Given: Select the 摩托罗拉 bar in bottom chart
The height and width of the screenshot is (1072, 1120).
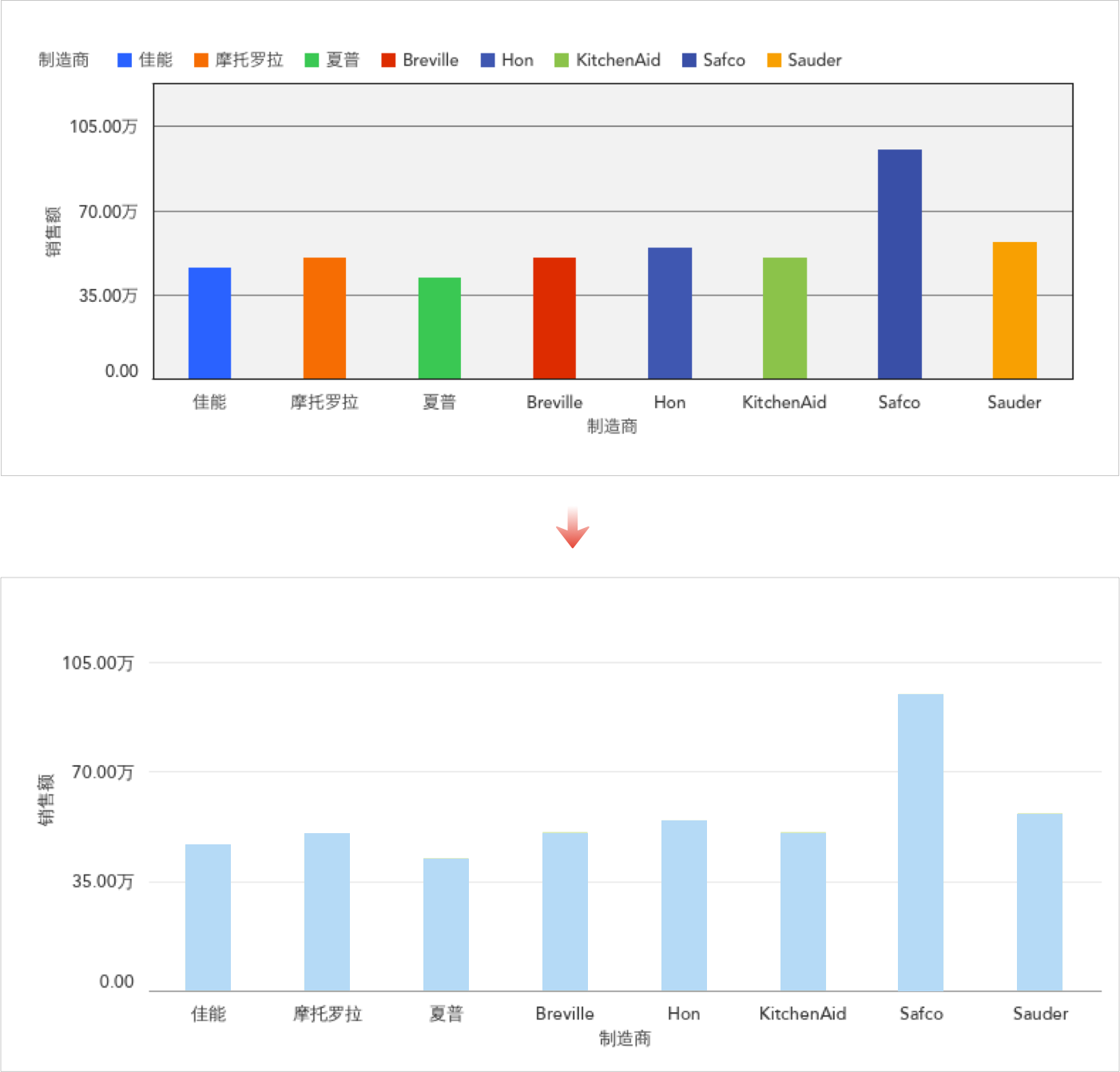Looking at the screenshot, I should pyautogui.click(x=327, y=912).
